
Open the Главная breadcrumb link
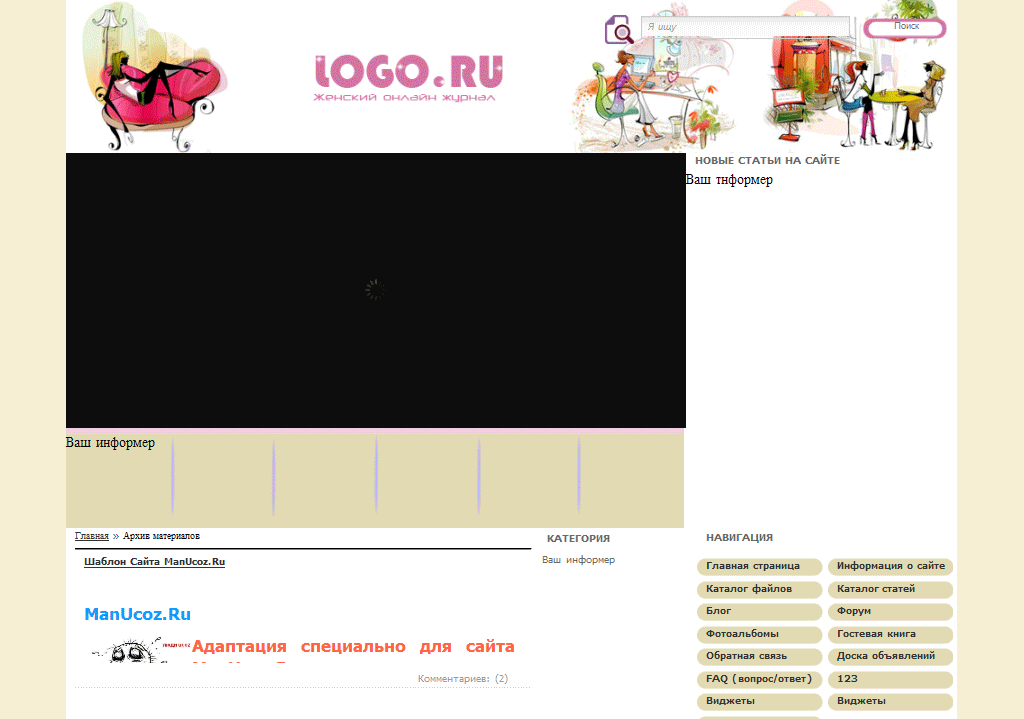point(91,536)
